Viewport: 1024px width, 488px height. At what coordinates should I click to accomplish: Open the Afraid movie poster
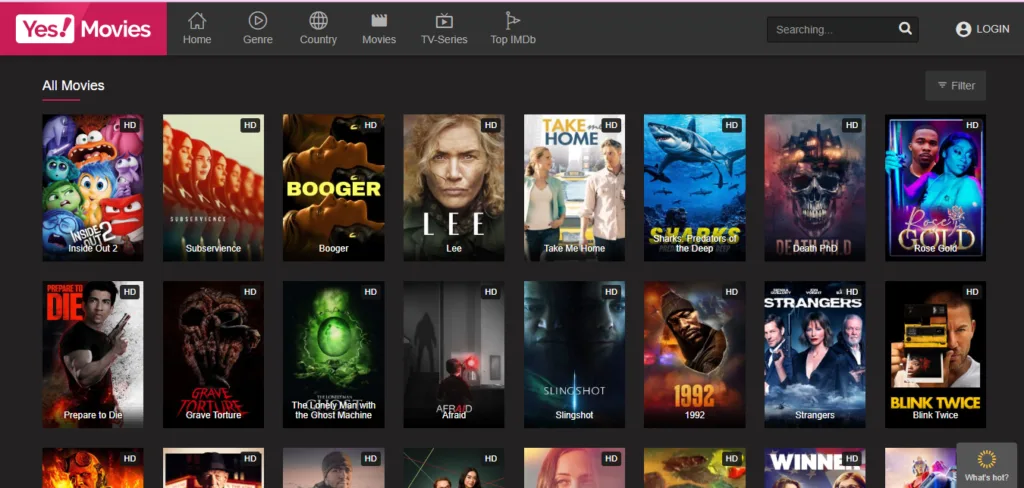454,355
